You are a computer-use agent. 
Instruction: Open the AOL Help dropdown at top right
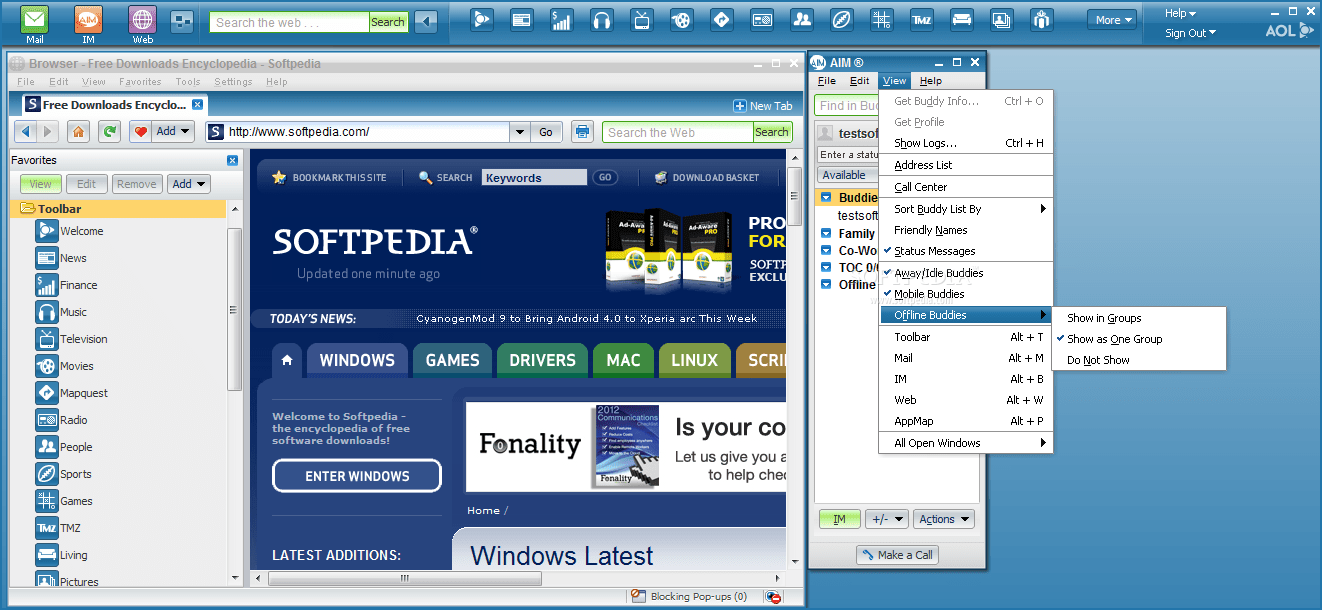[1180, 13]
